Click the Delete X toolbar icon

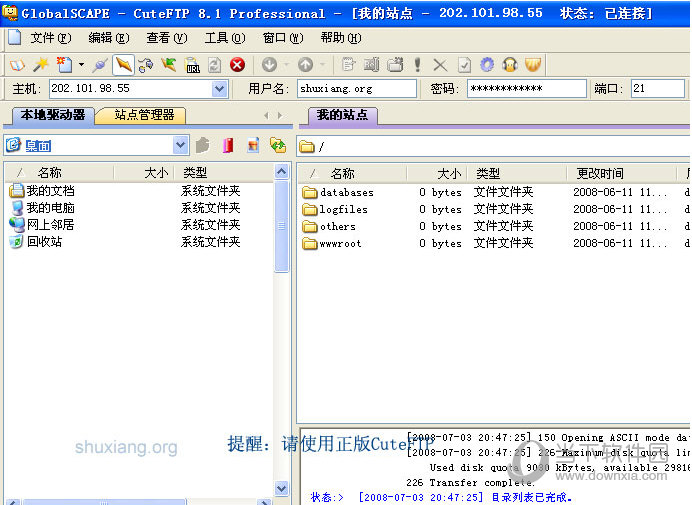[x=440, y=65]
